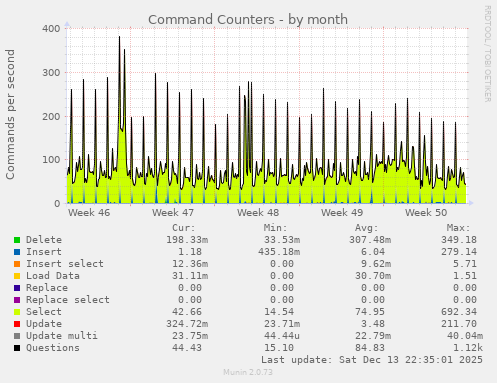The image size is (497, 383).
Task: Click the gray Update multi legend swatch
Action: [17, 336]
